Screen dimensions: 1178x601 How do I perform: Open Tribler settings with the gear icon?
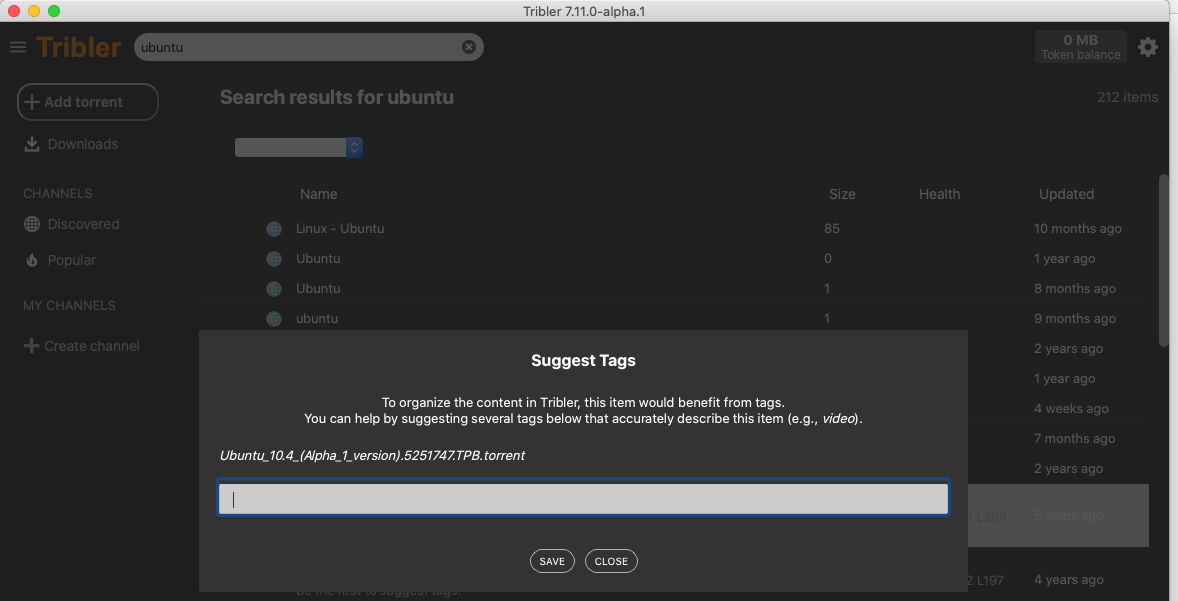(x=1147, y=46)
